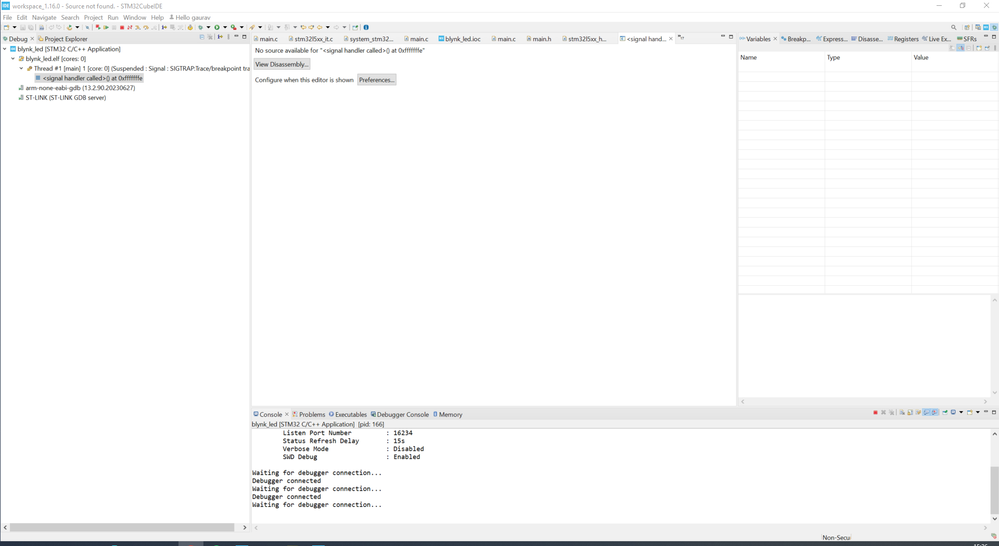Switch to the SFRs view tab

coord(967,39)
